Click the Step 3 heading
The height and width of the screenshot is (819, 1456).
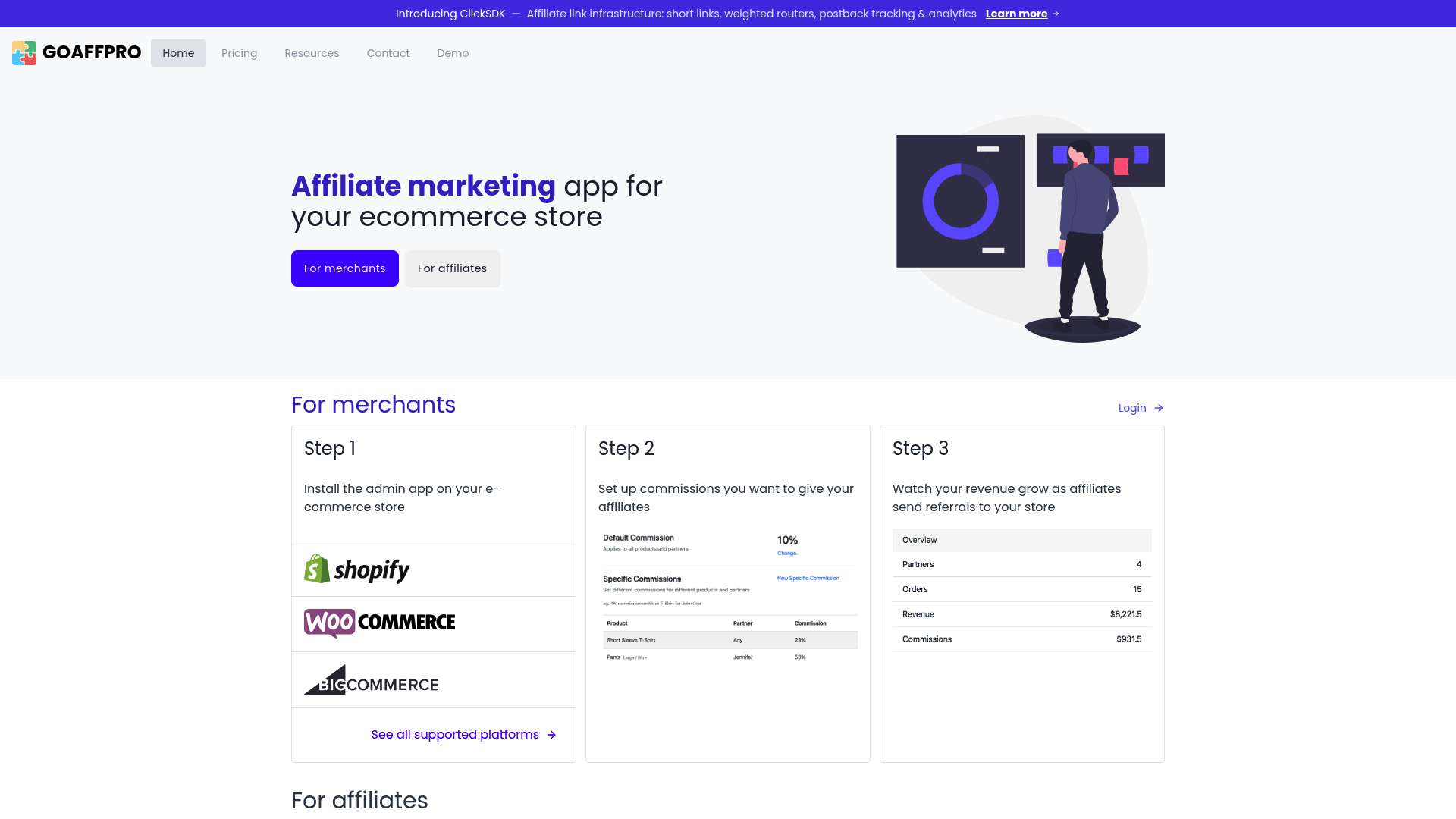tap(921, 449)
